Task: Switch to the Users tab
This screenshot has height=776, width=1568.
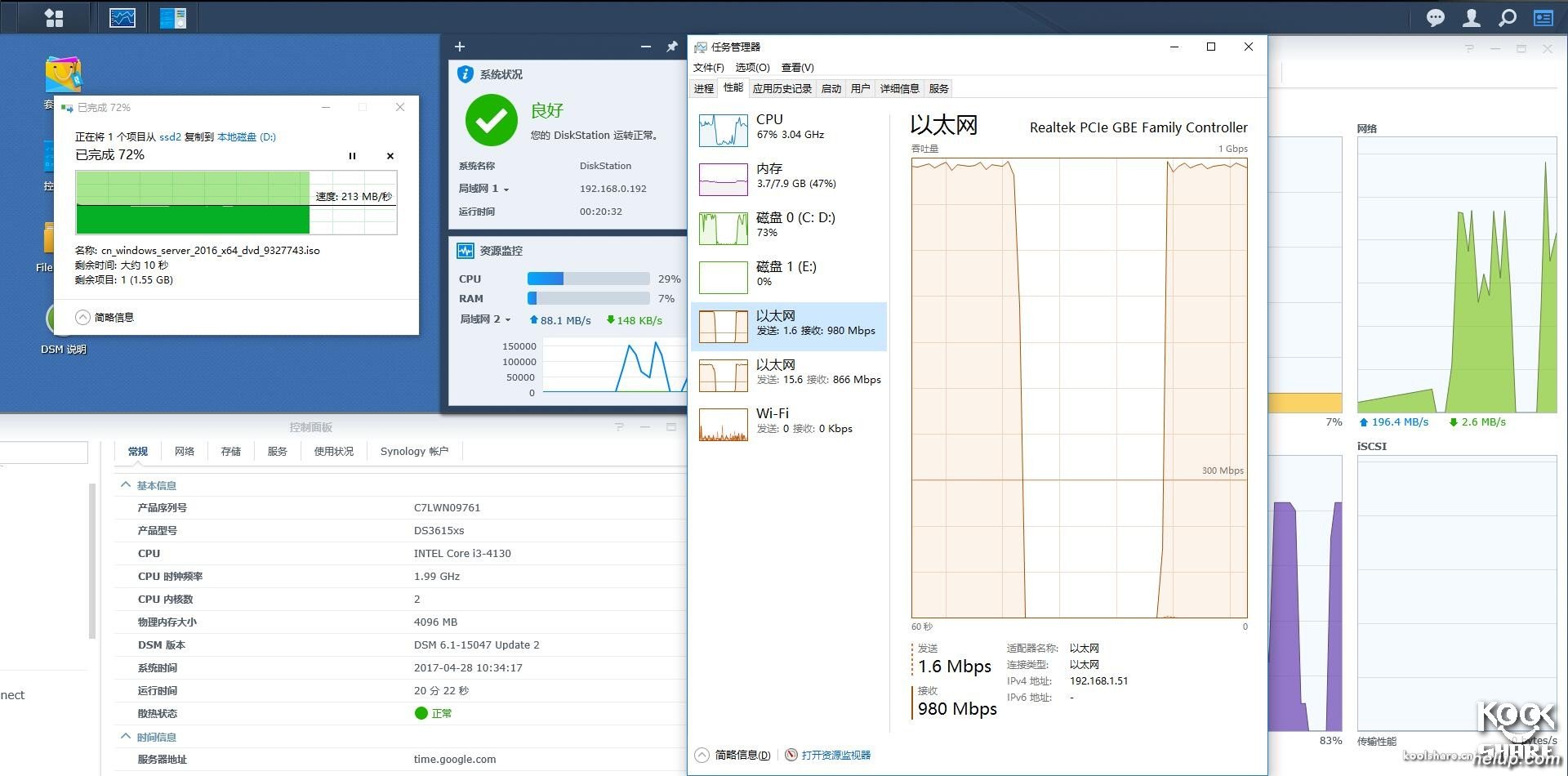Action: click(861, 88)
